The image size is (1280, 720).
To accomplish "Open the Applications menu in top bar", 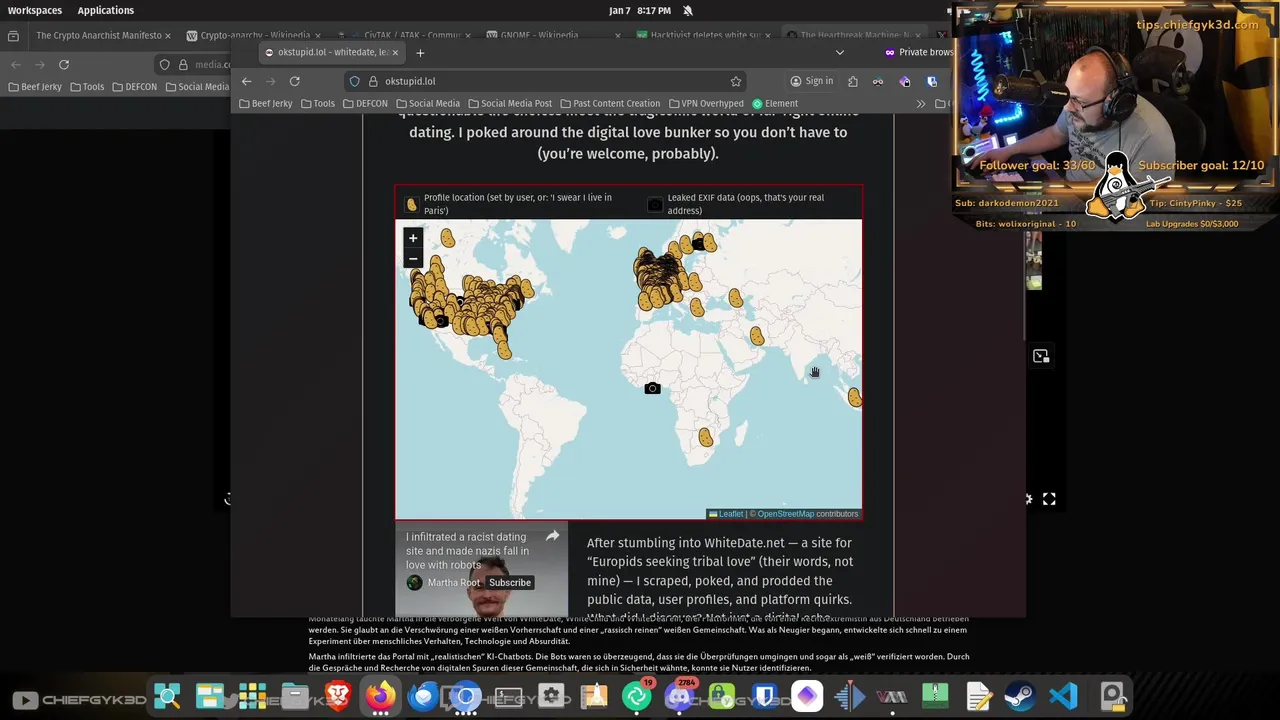I will 106,10.
